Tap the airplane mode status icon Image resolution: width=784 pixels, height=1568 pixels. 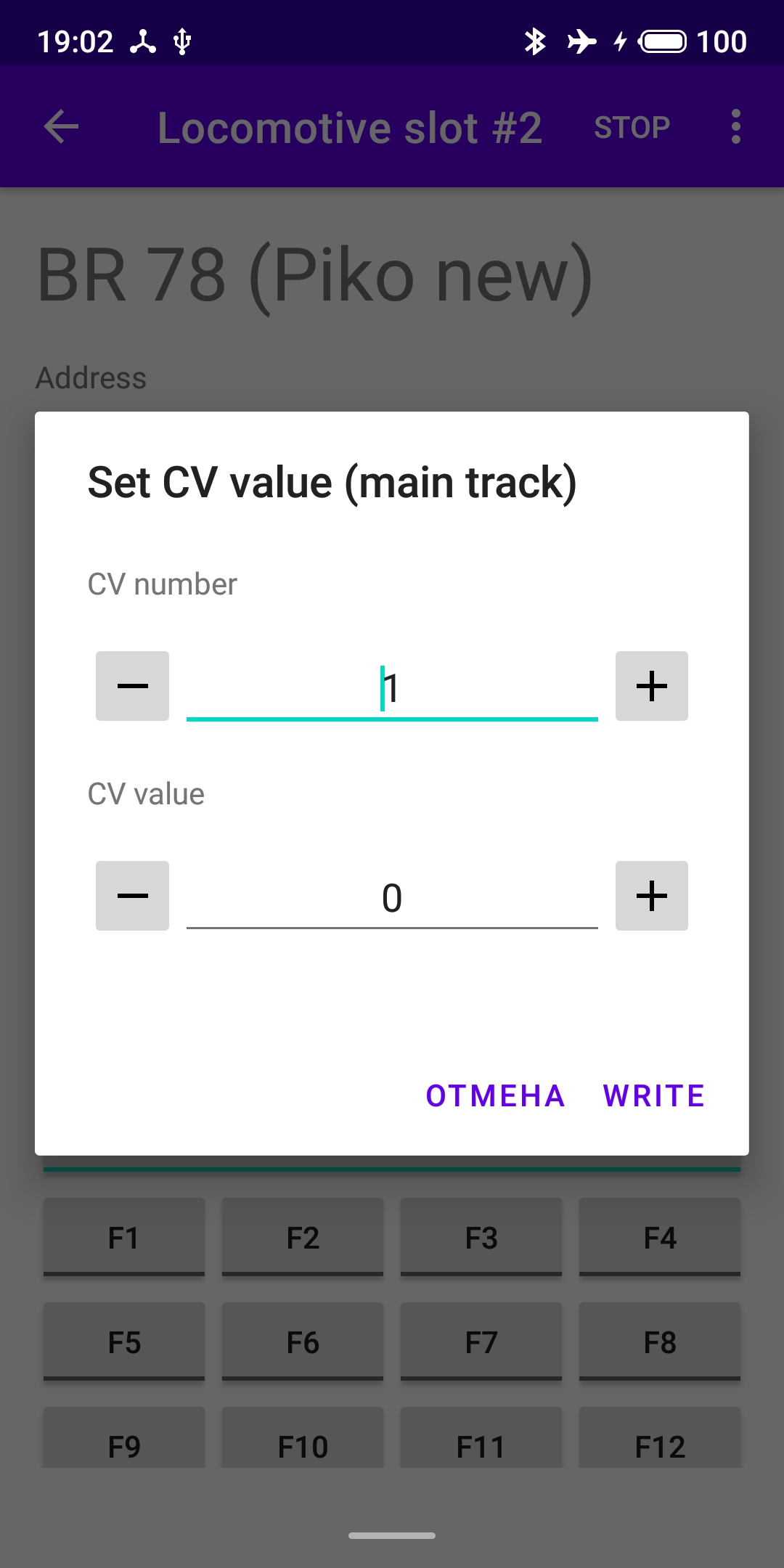tap(581, 41)
